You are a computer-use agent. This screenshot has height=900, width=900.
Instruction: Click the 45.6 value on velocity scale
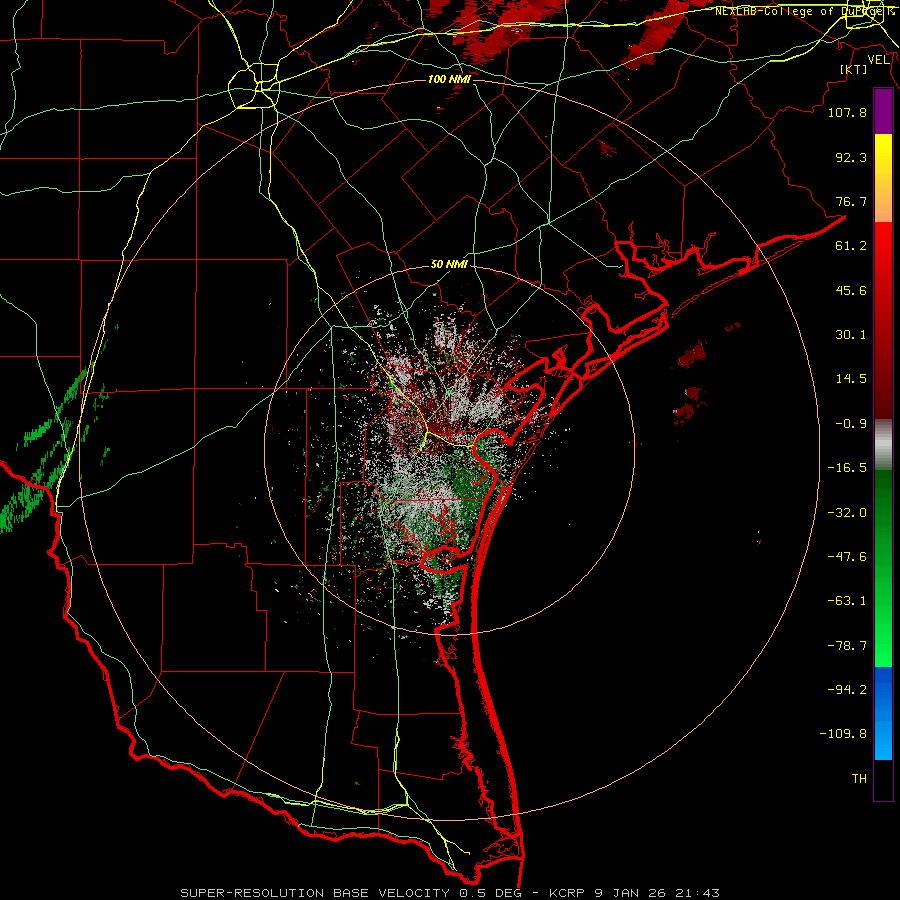(x=851, y=290)
